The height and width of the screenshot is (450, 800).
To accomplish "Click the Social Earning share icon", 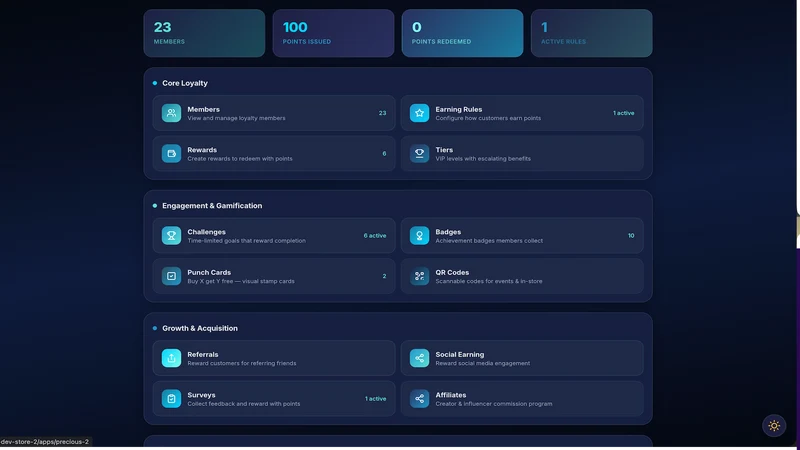I will pos(419,358).
